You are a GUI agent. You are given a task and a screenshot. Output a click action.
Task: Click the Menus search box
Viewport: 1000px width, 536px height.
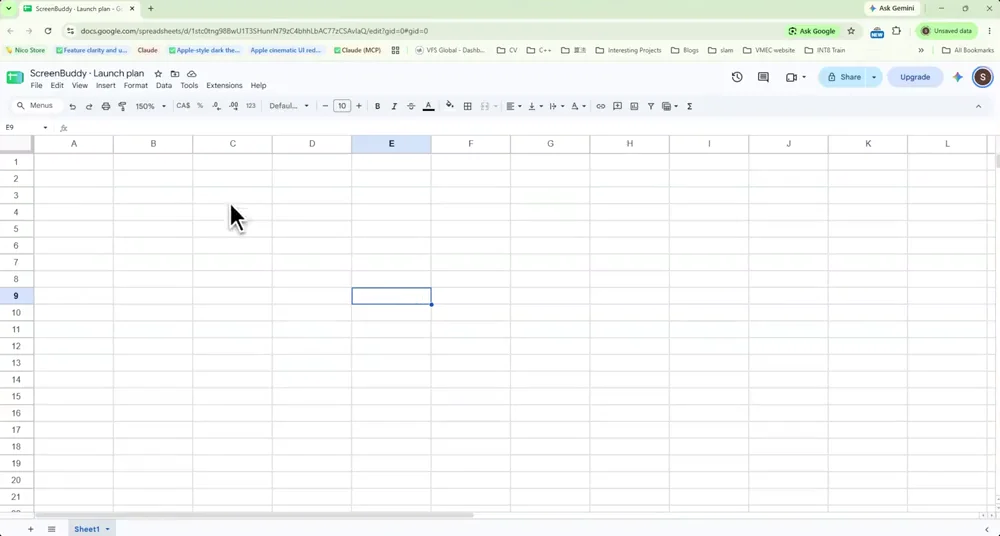point(37,106)
